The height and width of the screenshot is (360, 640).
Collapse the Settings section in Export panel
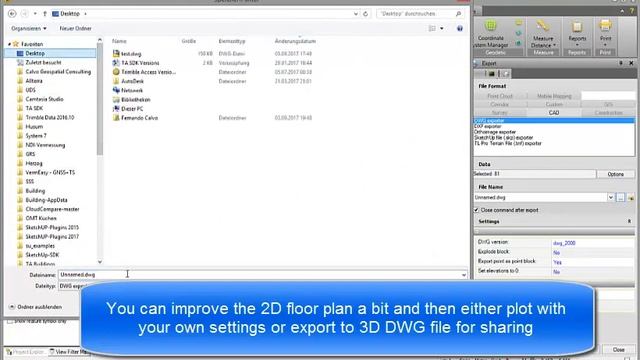click(629, 221)
